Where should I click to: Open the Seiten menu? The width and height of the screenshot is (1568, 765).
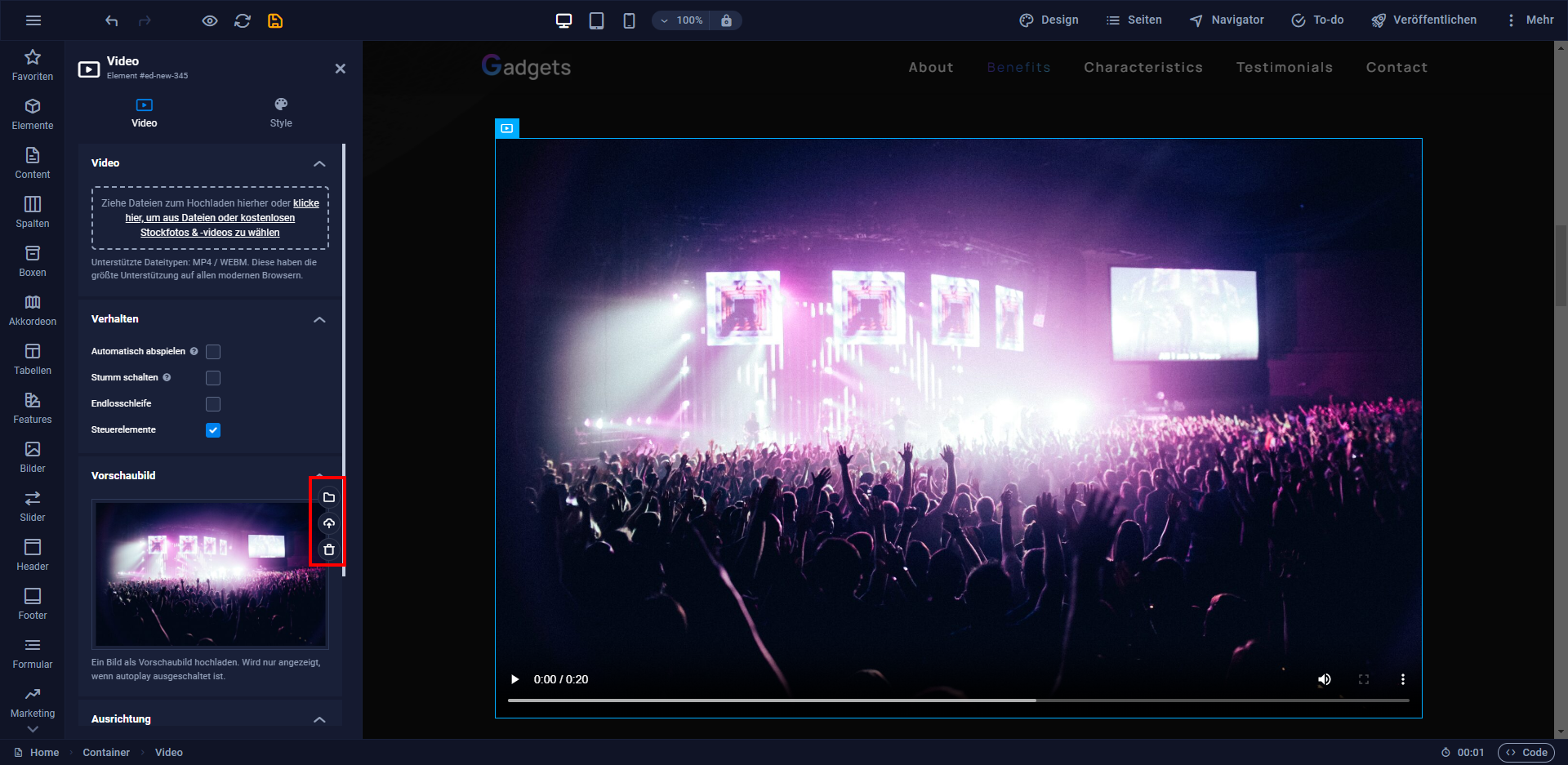coord(1134,20)
